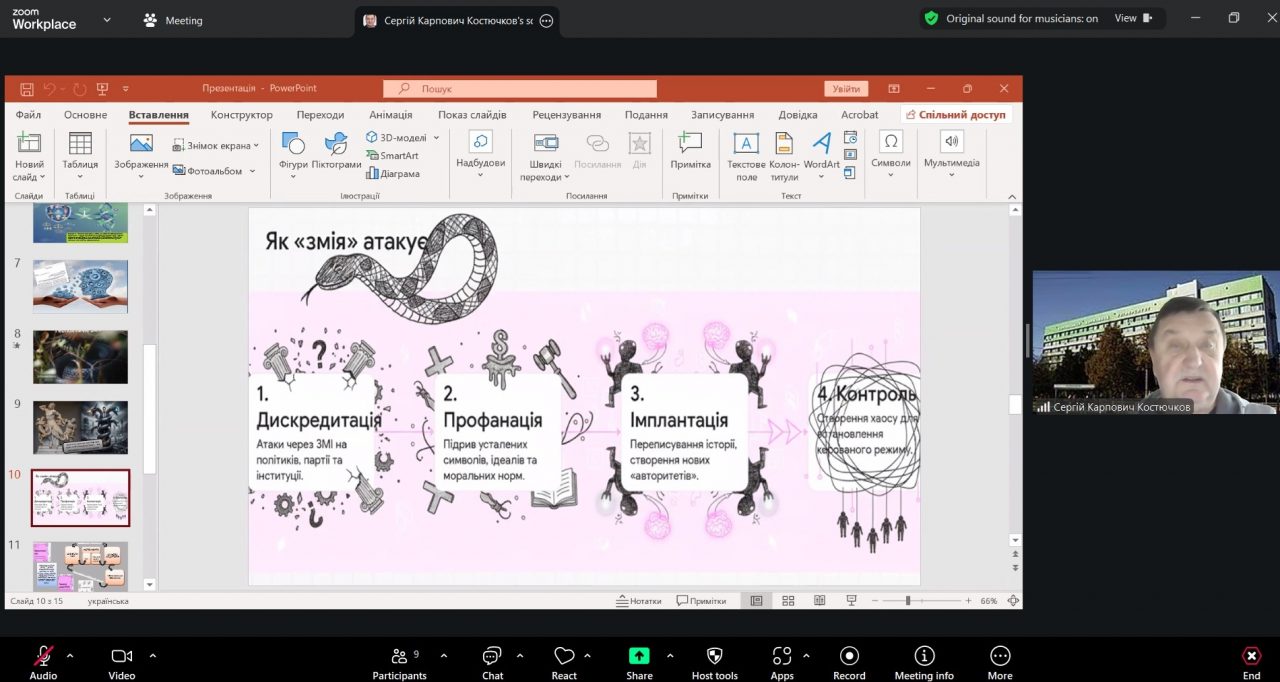Open the Chat panel
The width and height of the screenshot is (1280, 682).
click(492, 657)
